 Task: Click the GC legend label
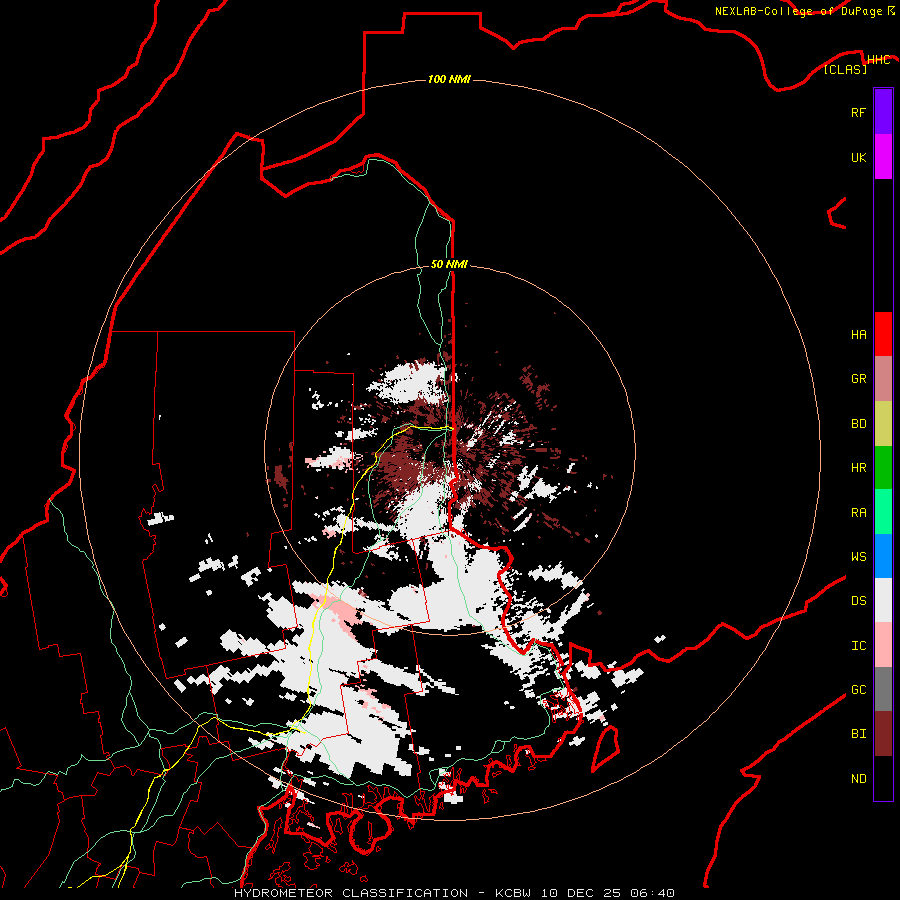[x=858, y=690]
